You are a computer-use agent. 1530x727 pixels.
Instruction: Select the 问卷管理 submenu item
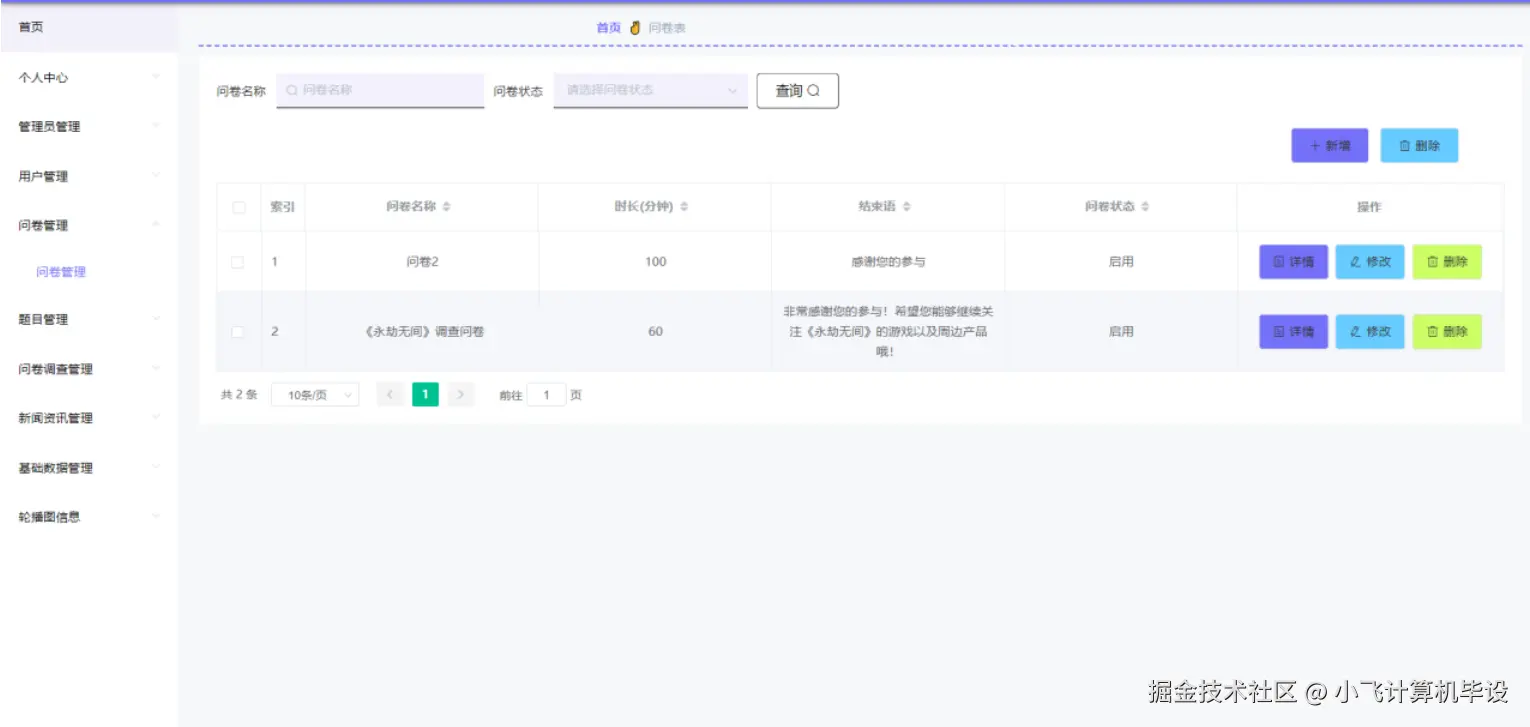point(61,272)
